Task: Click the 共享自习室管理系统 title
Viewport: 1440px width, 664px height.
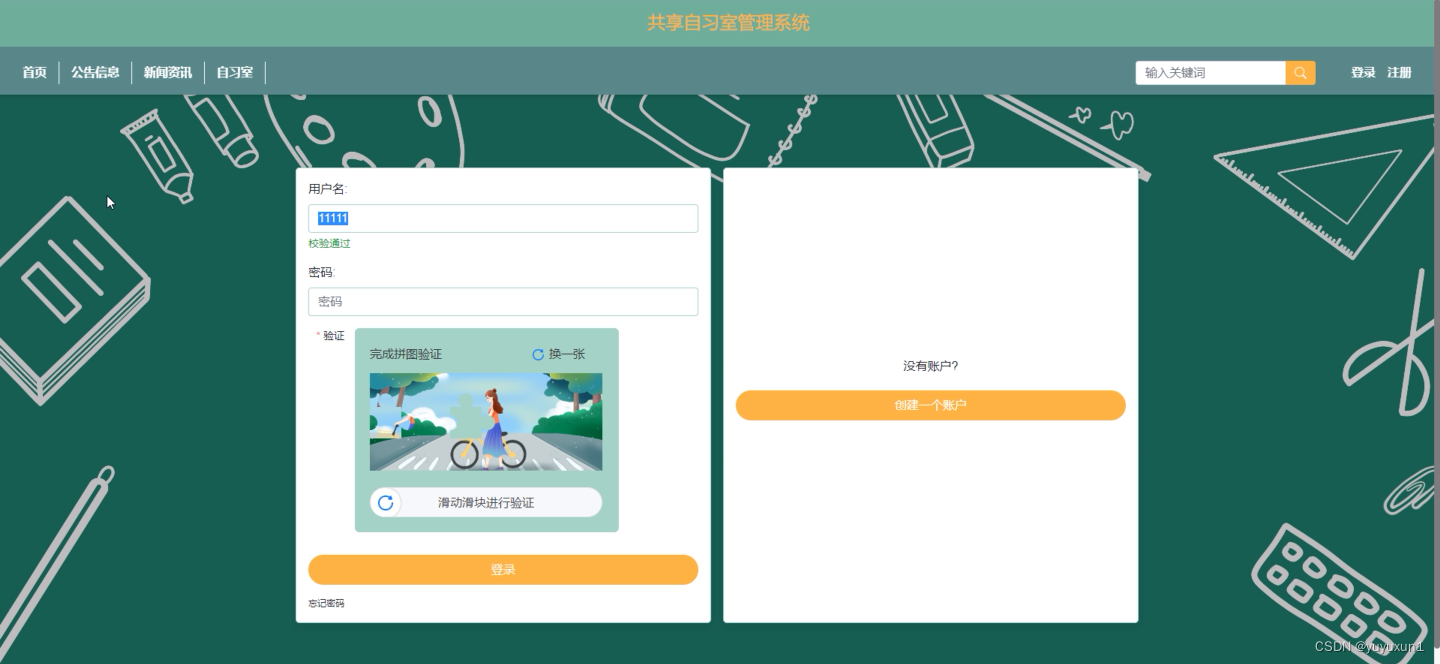Action: [x=728, y=23]
